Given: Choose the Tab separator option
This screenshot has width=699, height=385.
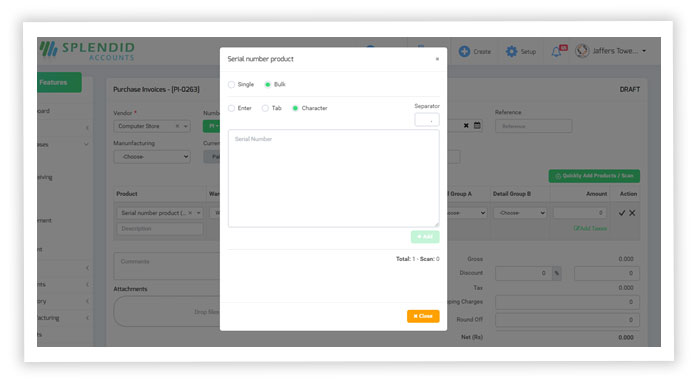Looking at the screenshot, I should pos(265,108).
